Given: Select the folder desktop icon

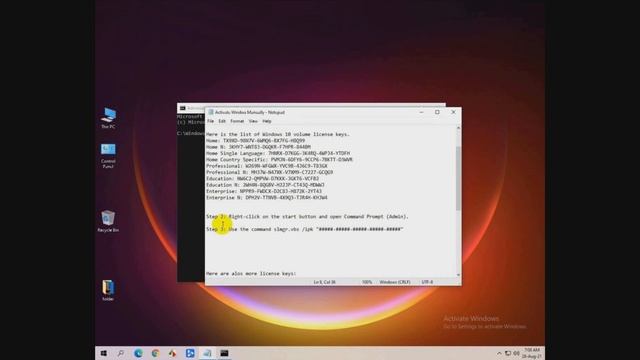Looking at the screenshot, I should point(108,290).
